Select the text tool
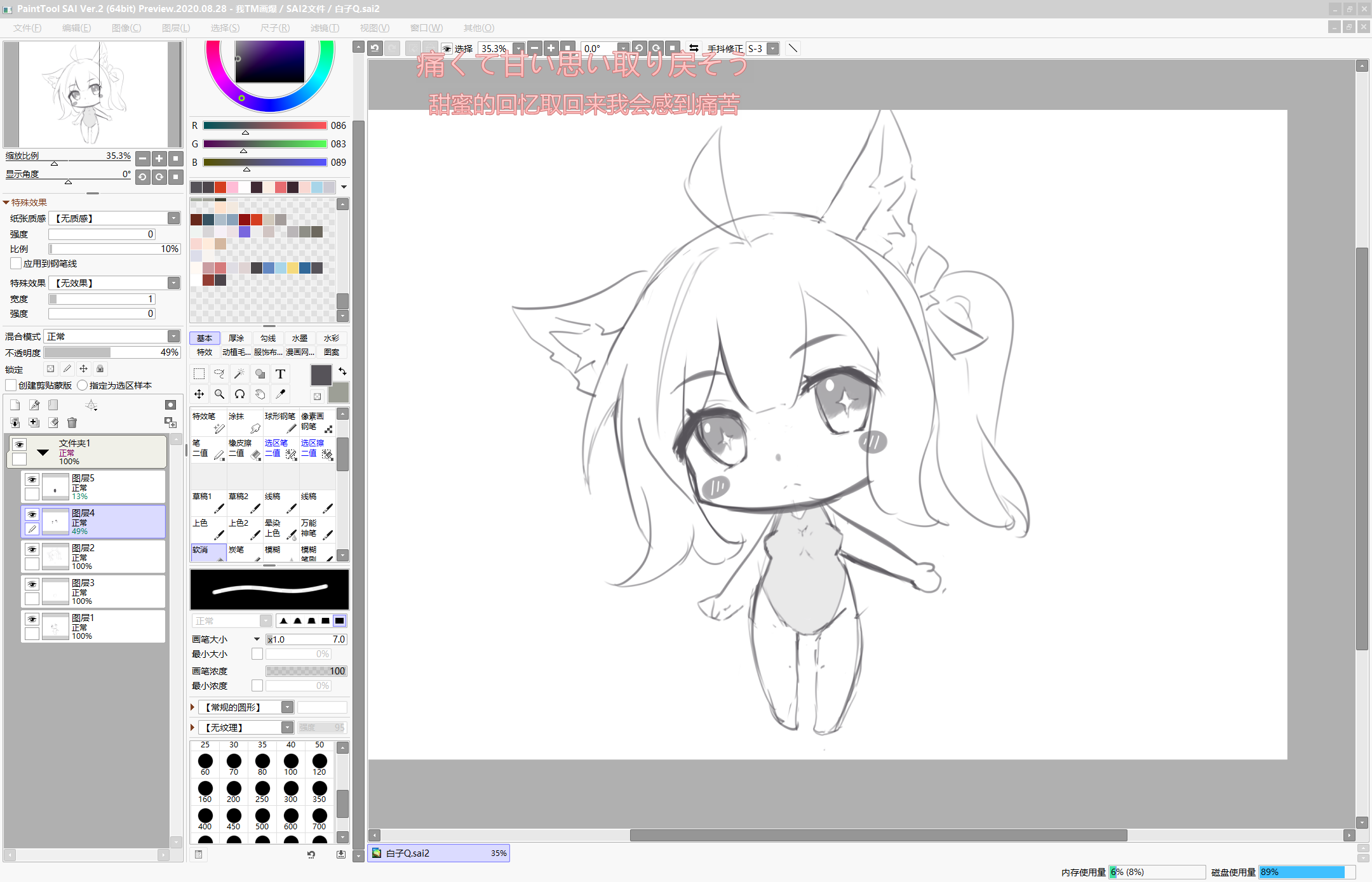Image resolution: width=1372 pixels, height=882 pixels. 280,373
